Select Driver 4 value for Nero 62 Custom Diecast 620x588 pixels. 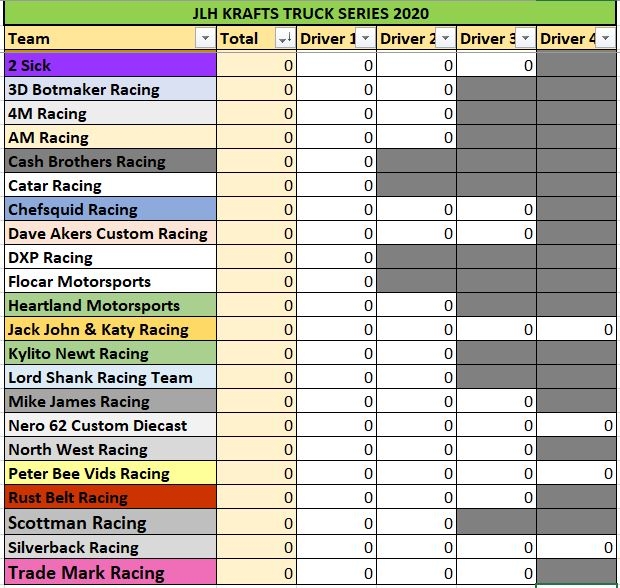(576, 425)
